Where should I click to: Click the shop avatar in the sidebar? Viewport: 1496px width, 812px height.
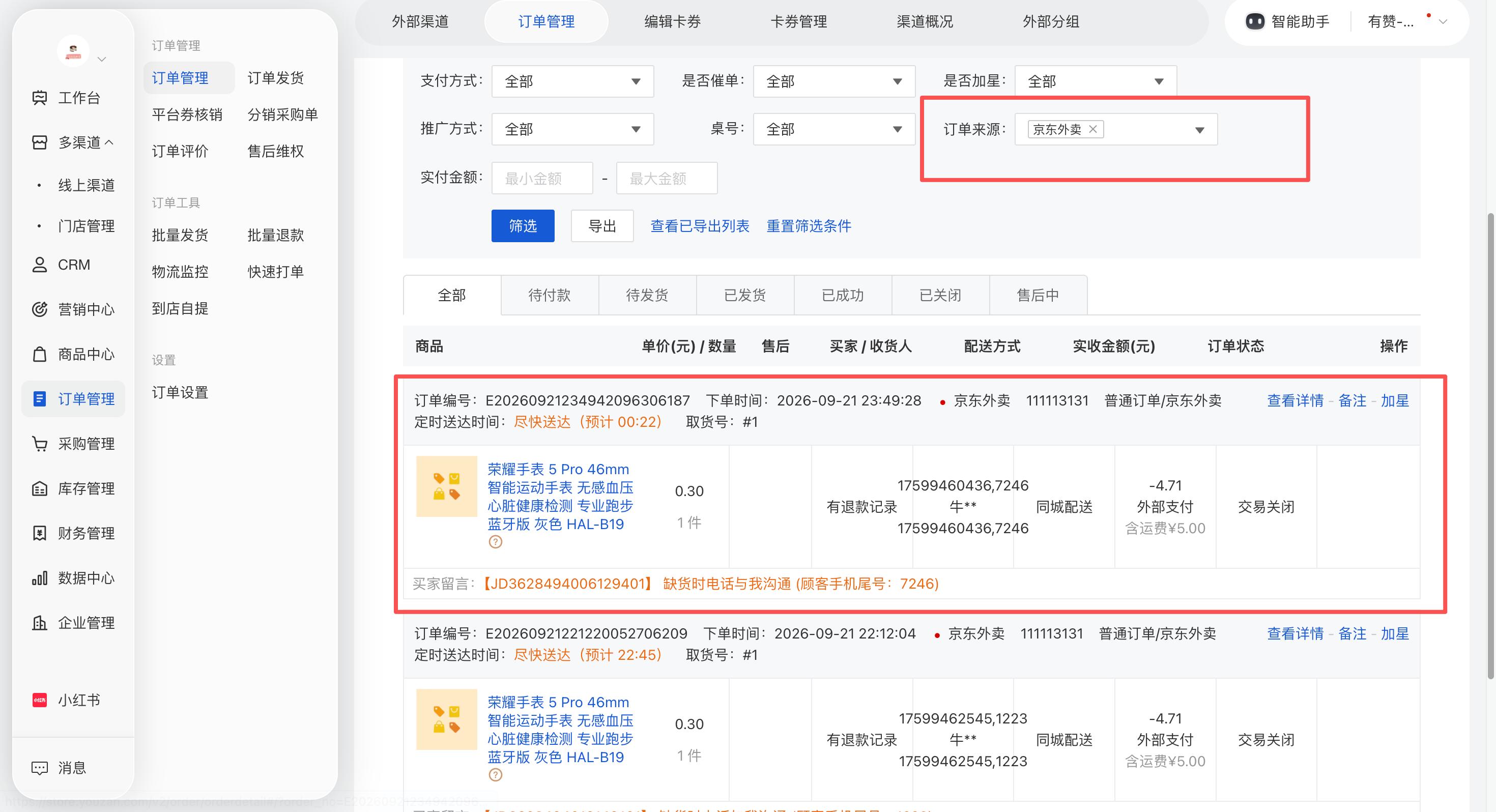pyautogui.click(x=73, y=51)
